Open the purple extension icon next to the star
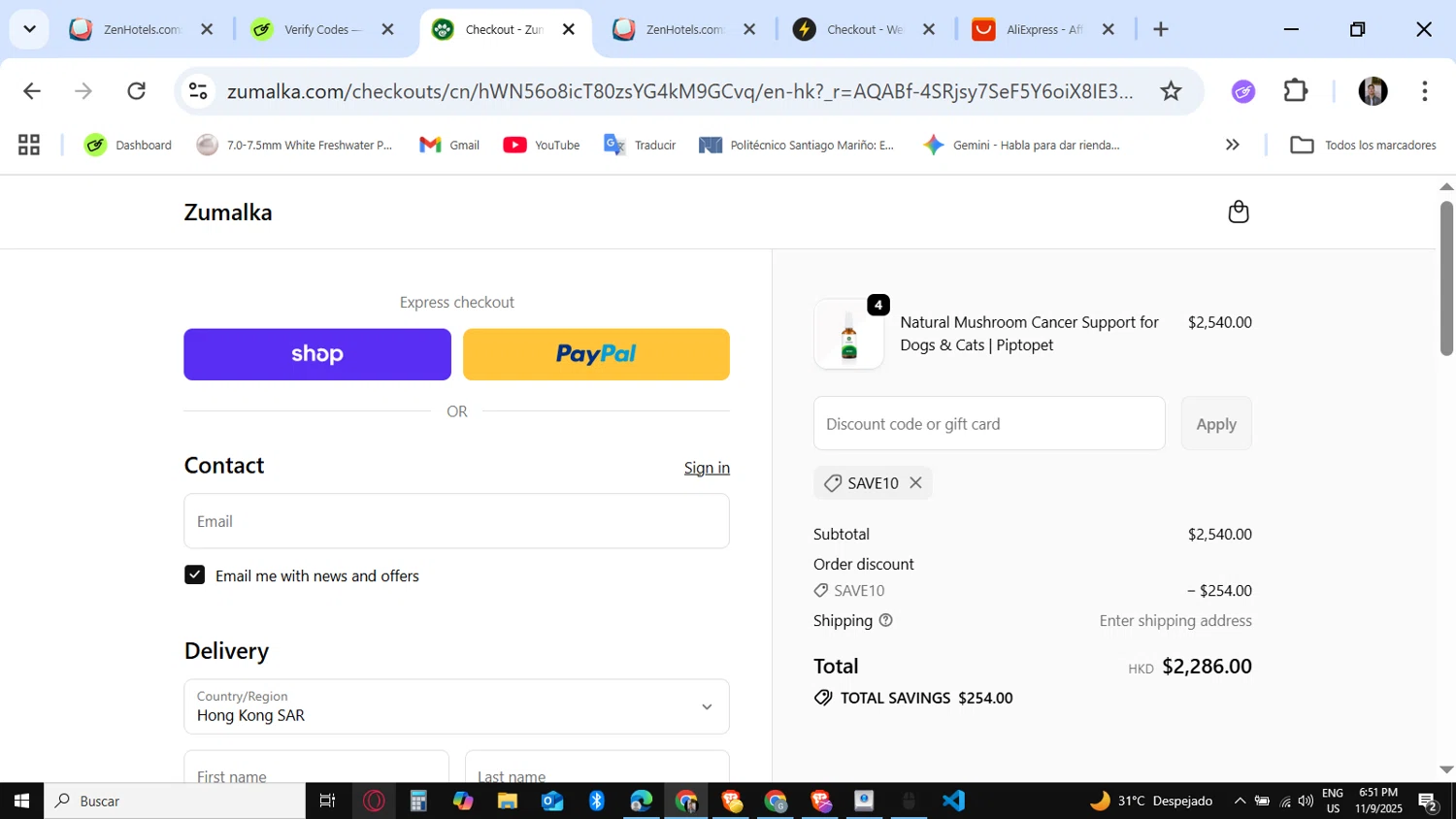1456x819 pixels. (x=1243, y=91)
